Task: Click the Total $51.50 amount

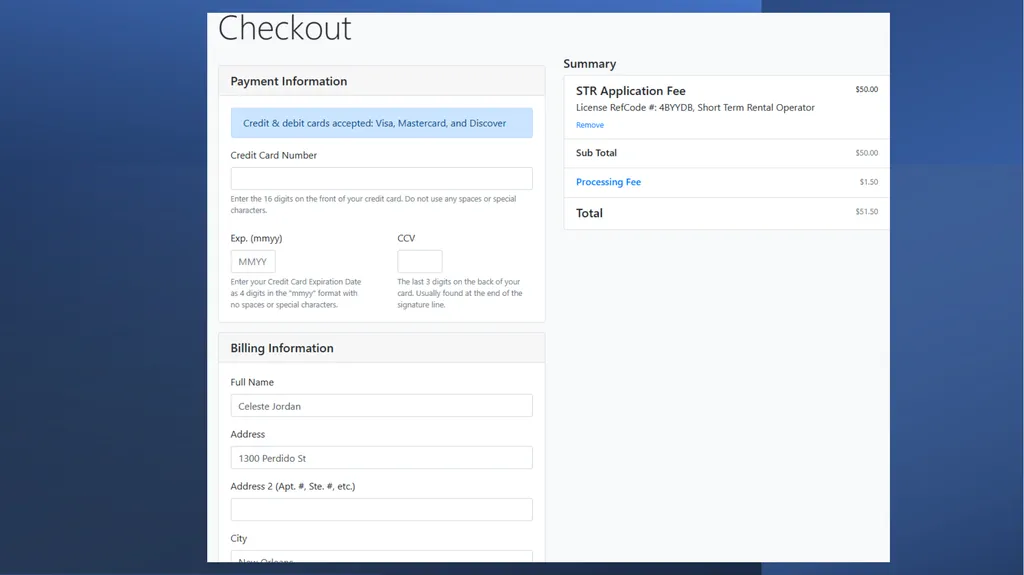Action: pos(867,212)
